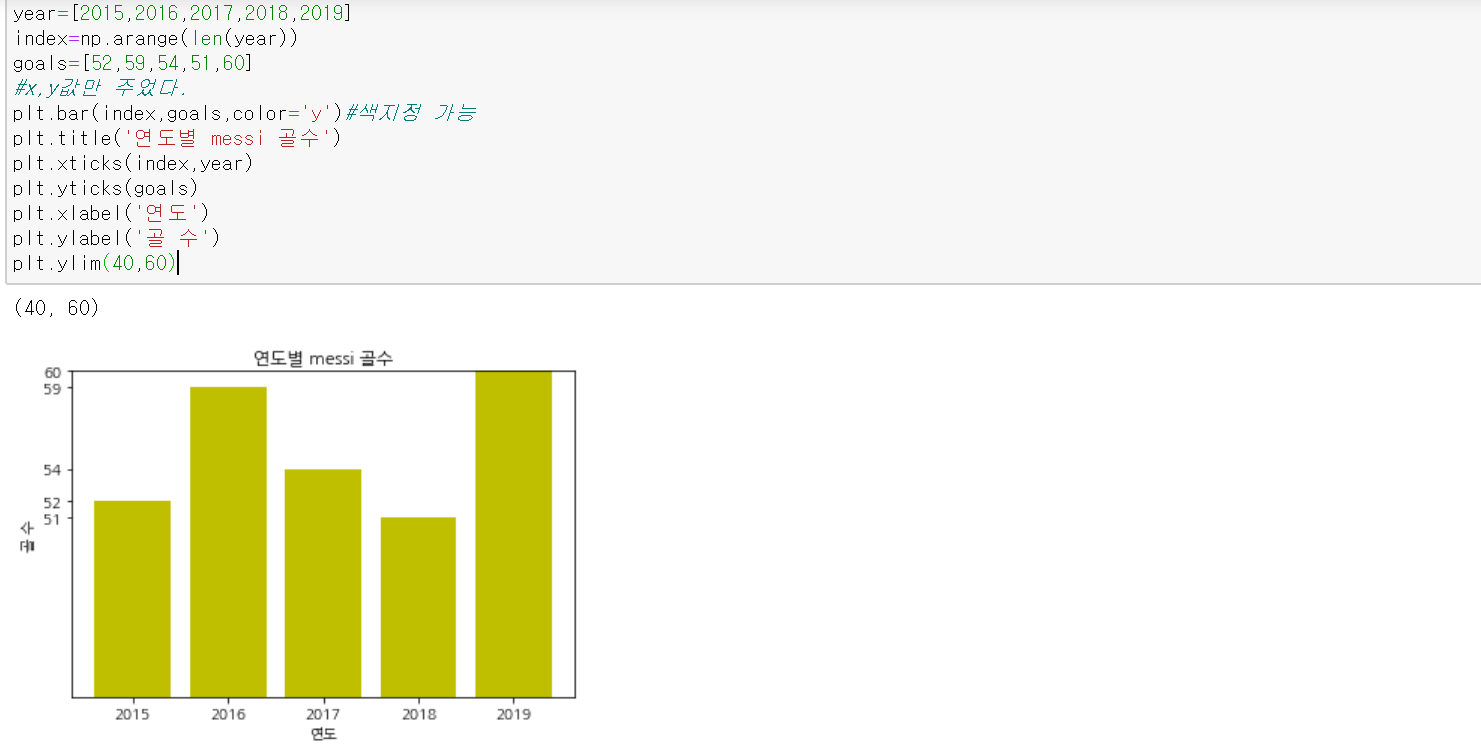1481x744 pixels.
Task: Click the plt.xticks(index,year) line
Action: [x=133, y=163]
